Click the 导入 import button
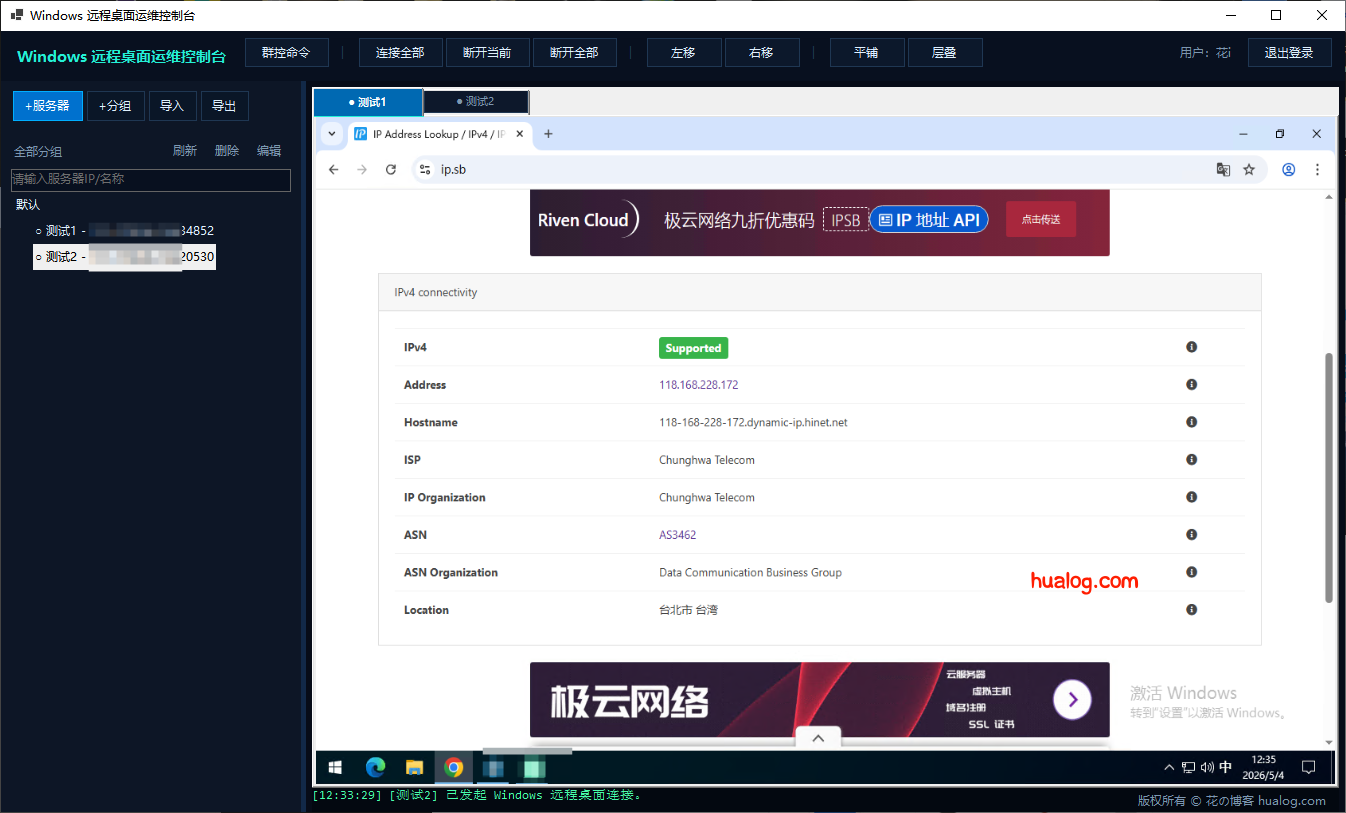Screen dimensions: 1346x813 point(173,106)
